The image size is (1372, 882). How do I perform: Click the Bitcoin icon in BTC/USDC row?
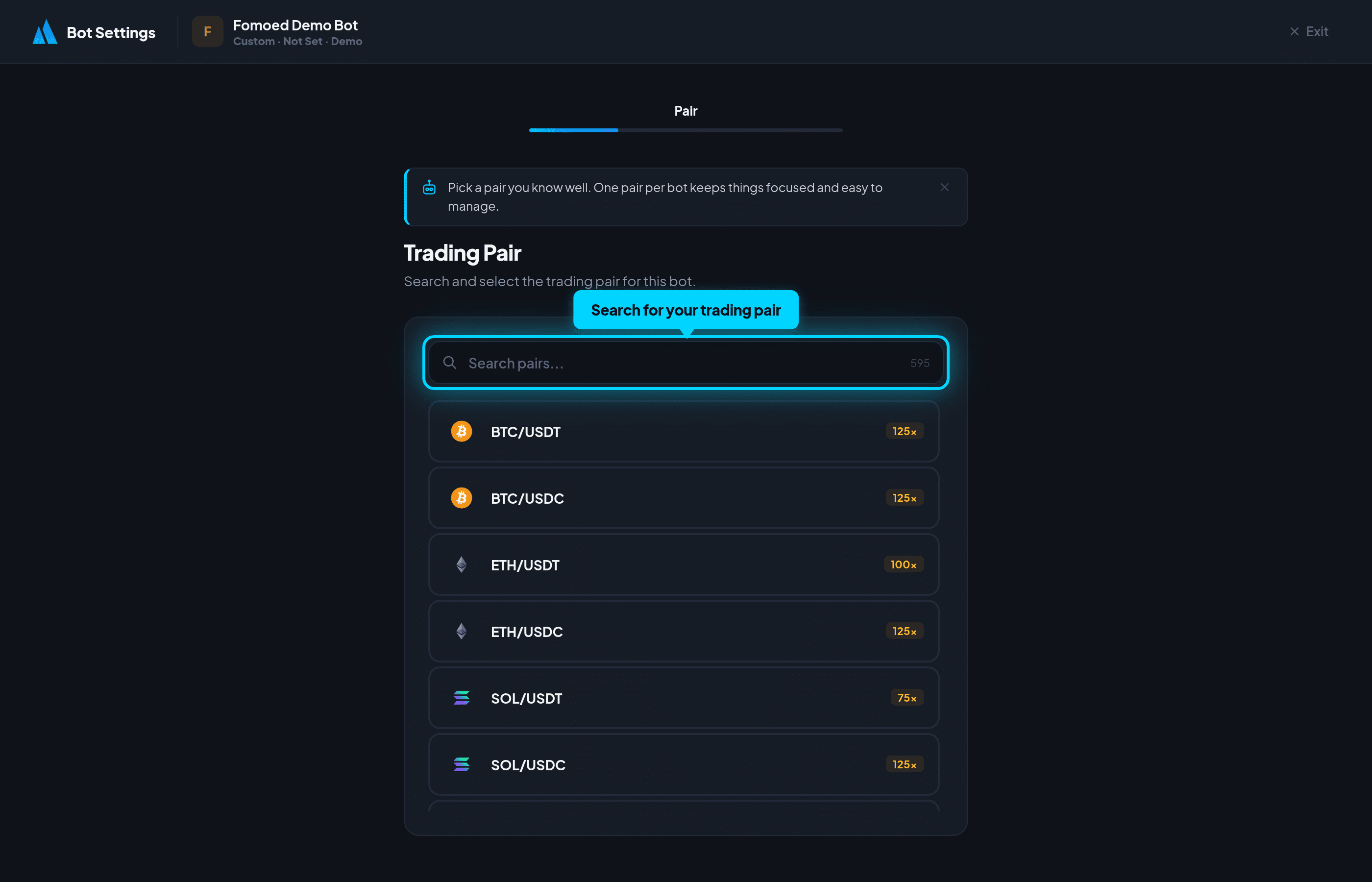coord(462,498)
